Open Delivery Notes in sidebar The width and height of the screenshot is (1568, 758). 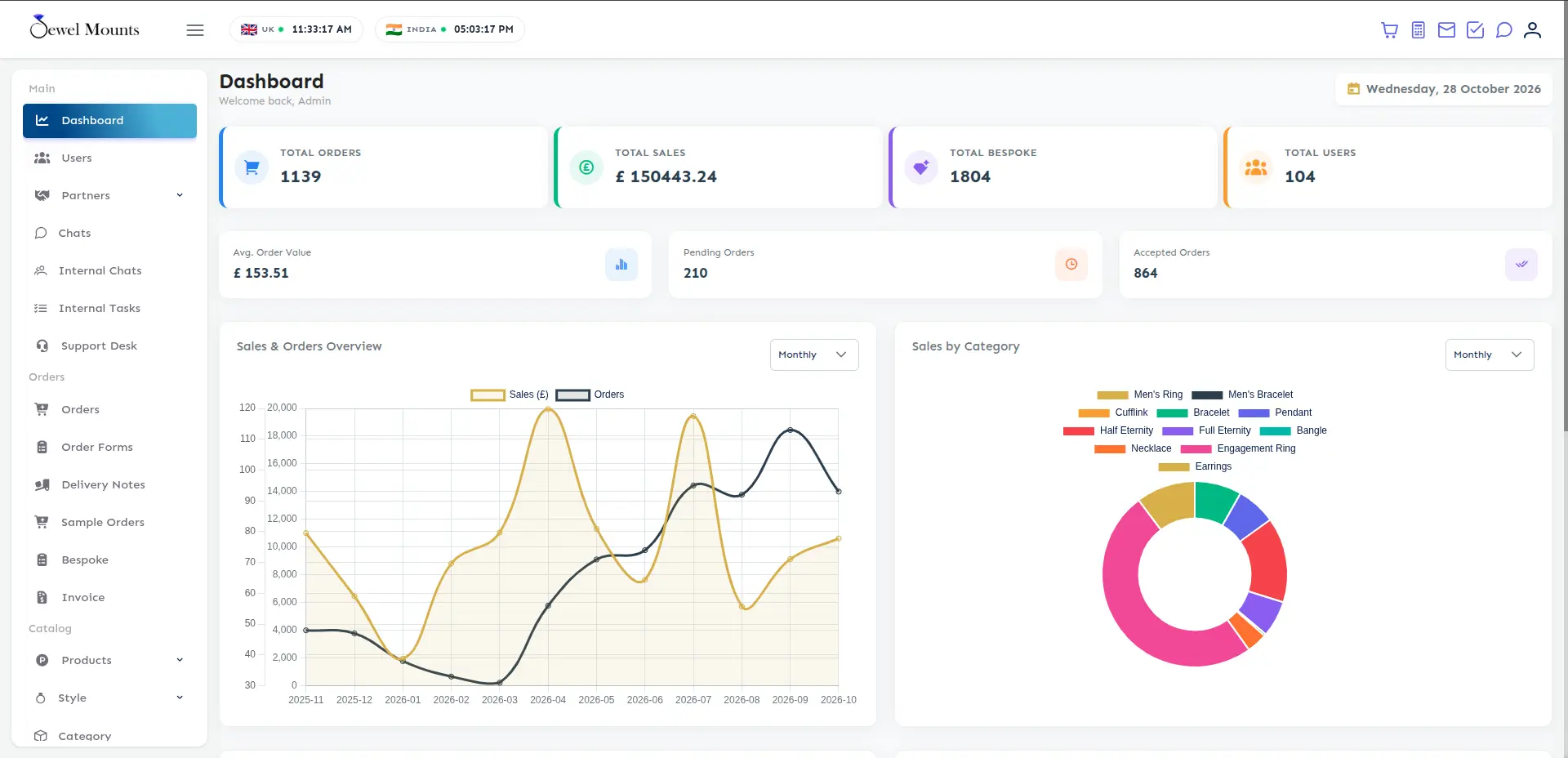[109, 484]
